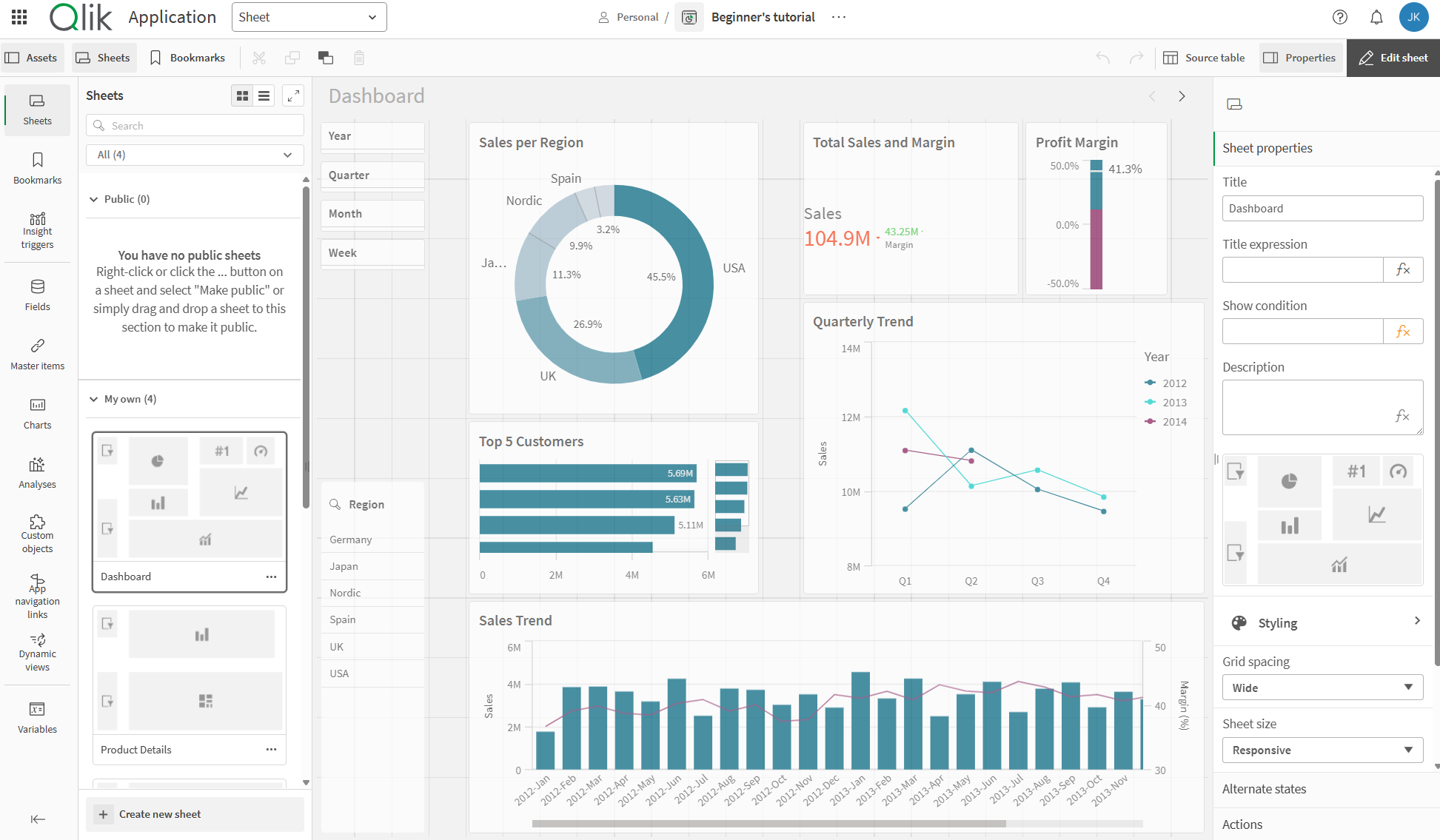Open Insight triggers in sidebar
Screen dimensions: 1440x840
click(37, 230)
